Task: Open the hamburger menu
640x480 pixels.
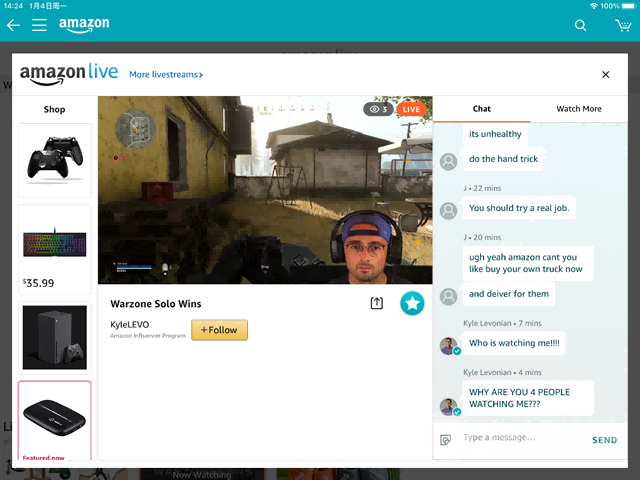Action: point(39,25)
